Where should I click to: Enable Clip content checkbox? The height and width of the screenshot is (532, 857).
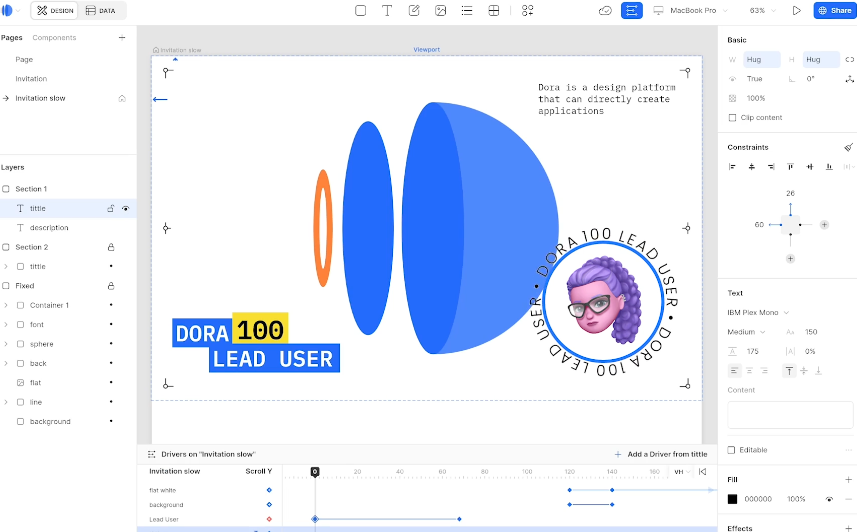coord(732,118)
